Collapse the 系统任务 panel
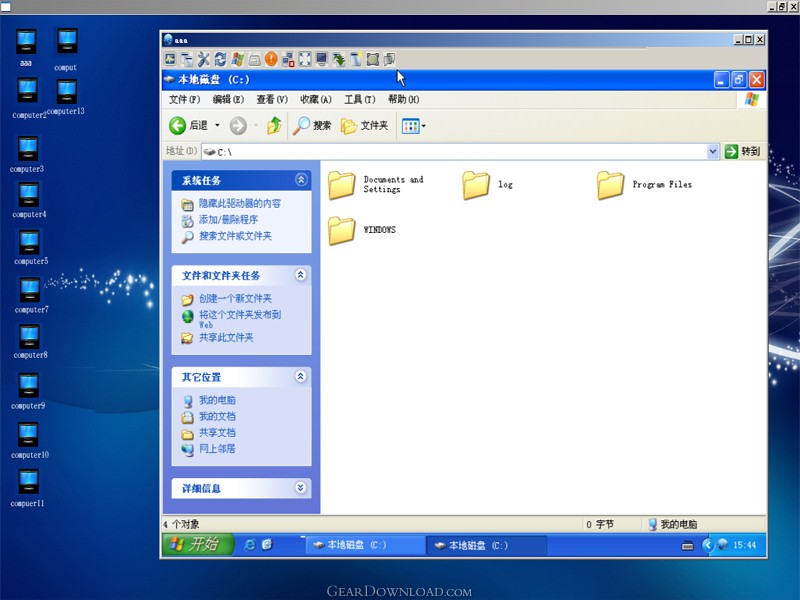Viewport: 800px width, 600px height. (301, 180)
